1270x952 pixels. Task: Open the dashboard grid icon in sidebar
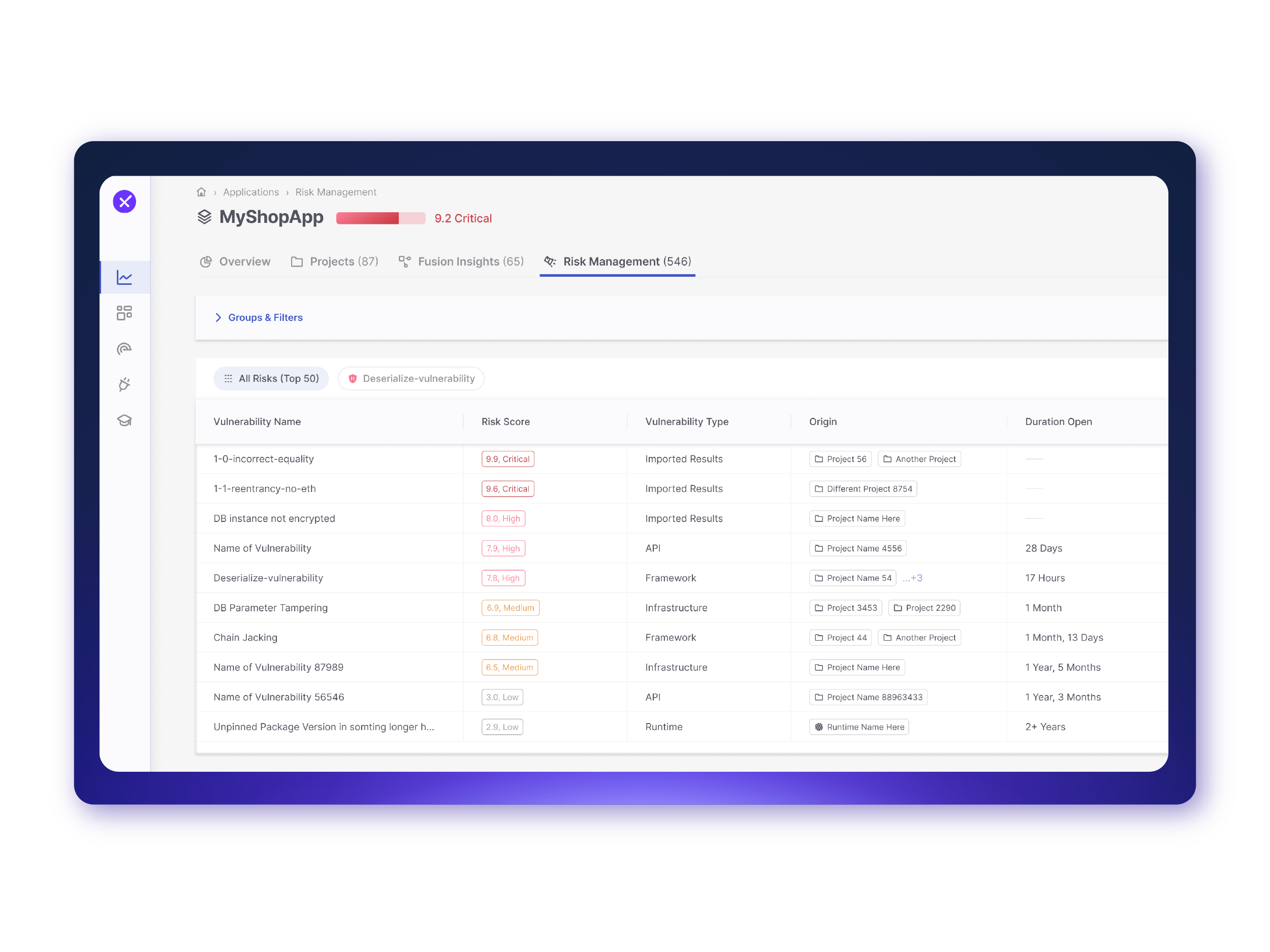(124, 313)
